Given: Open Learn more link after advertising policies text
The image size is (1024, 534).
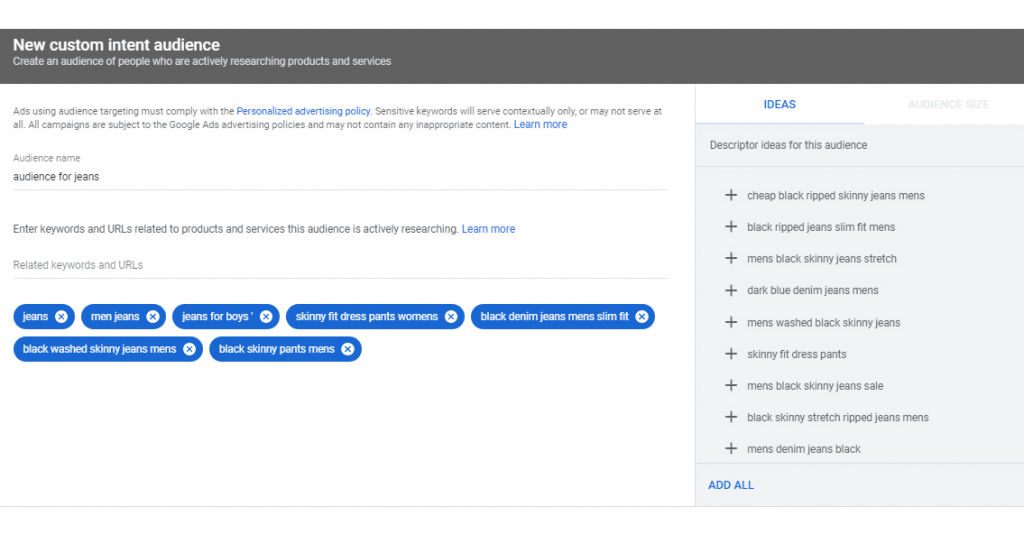Looking at the screenshot, I should [540, 125].
